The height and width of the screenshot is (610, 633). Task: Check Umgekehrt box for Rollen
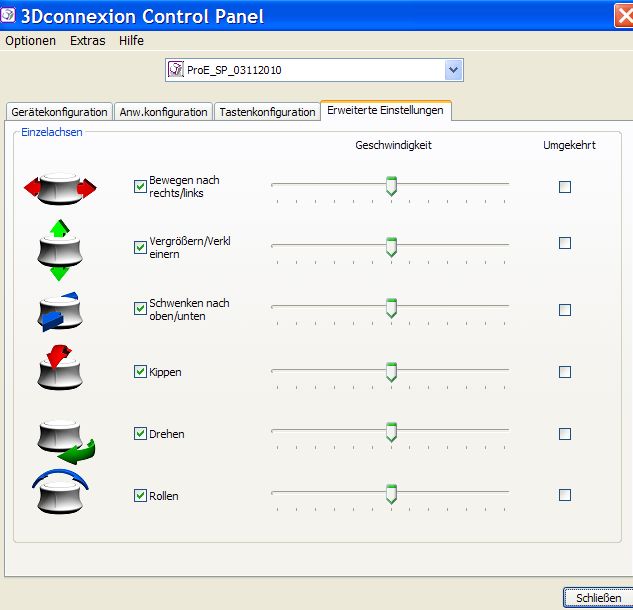pyautogui.click(x=565, y=495)
